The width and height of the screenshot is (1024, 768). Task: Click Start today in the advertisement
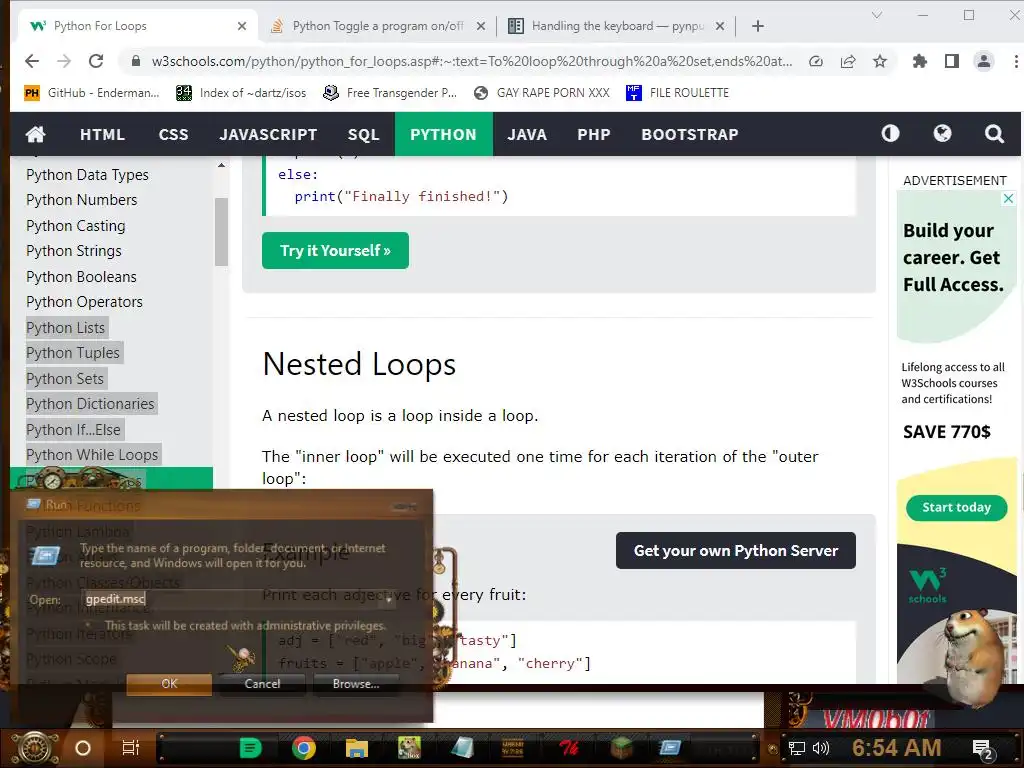pyautogui.click(x=956, y=507)
